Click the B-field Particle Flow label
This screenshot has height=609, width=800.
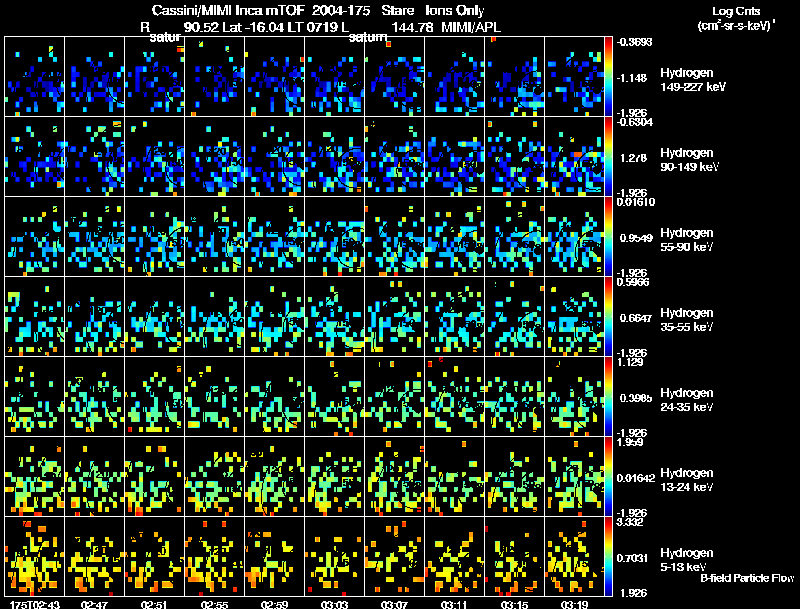click(747, 578)
